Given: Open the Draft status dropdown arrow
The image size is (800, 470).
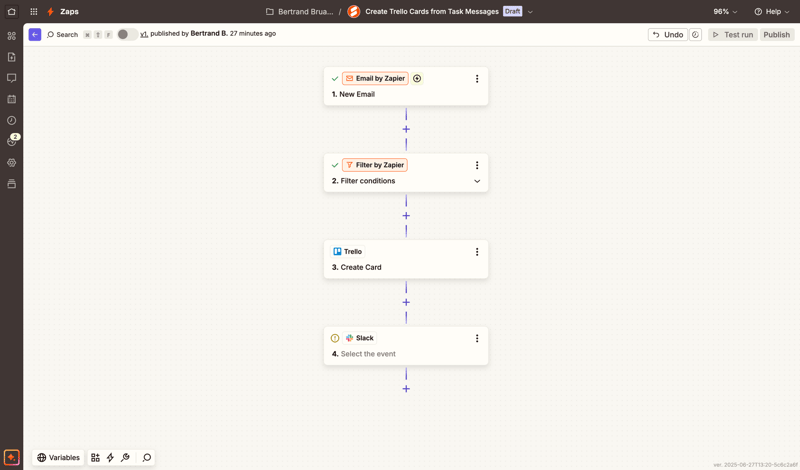Looking at the screenshot, I should (530, 12).
